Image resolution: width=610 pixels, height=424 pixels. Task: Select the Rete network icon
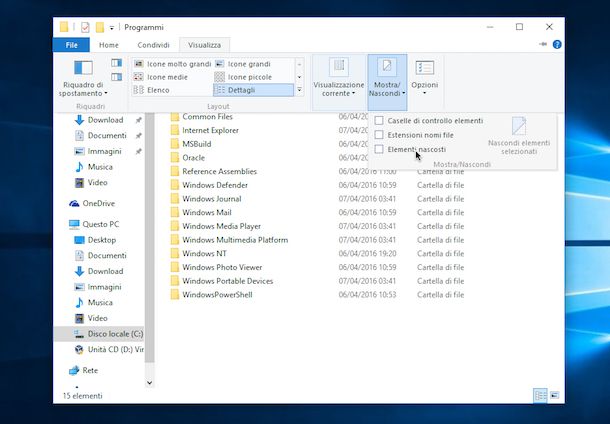(74, 370)
